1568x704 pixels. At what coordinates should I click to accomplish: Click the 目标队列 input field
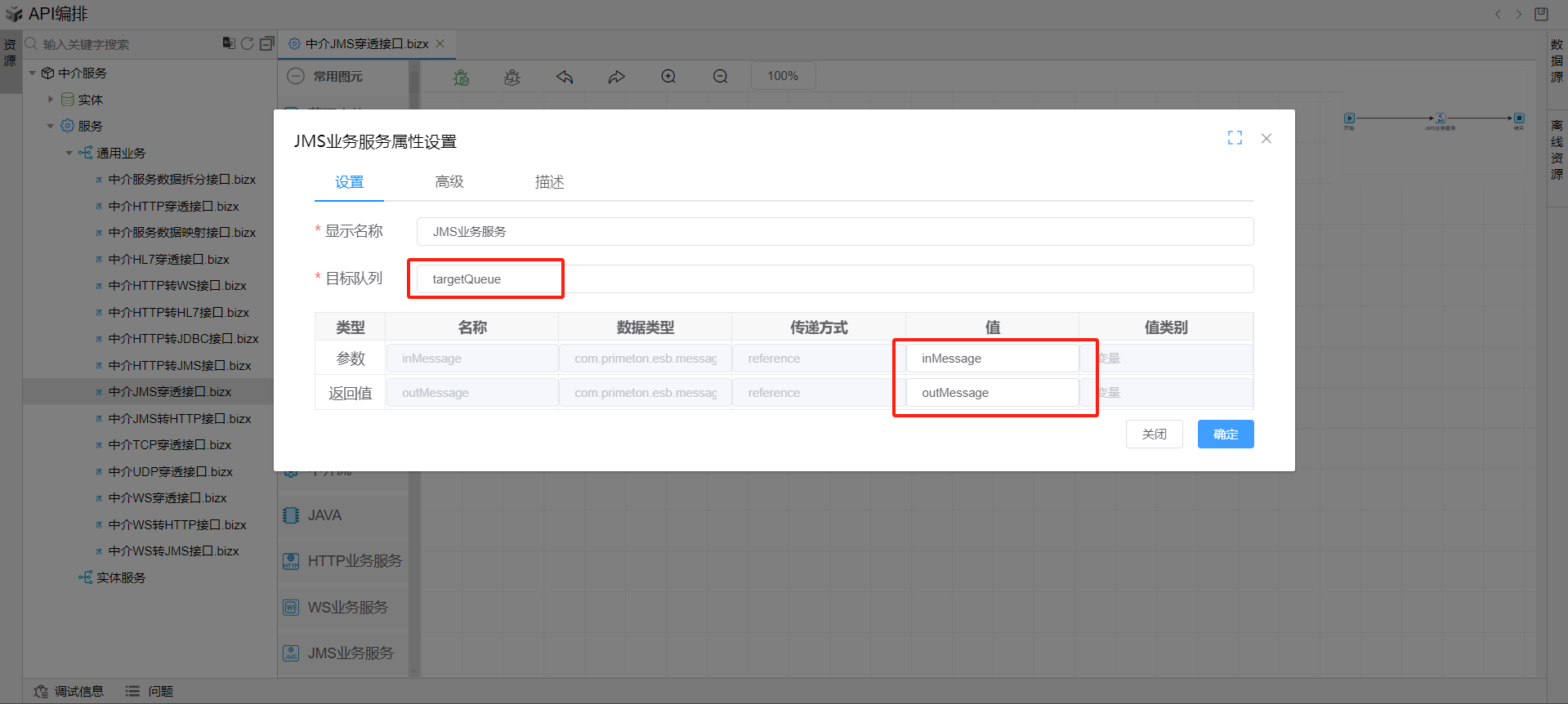click(833, 279)
